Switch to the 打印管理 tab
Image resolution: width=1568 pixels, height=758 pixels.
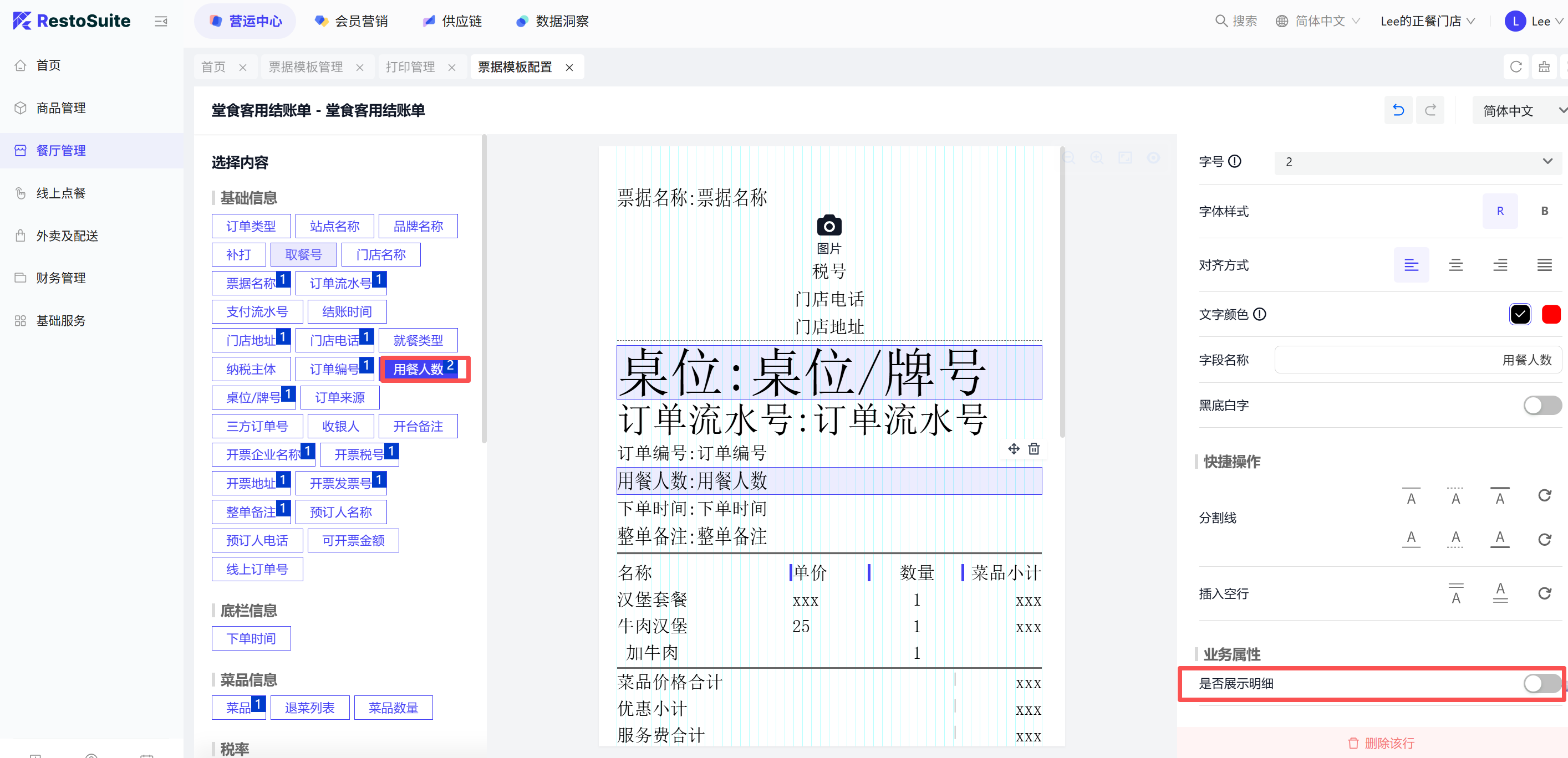(410, 67)
